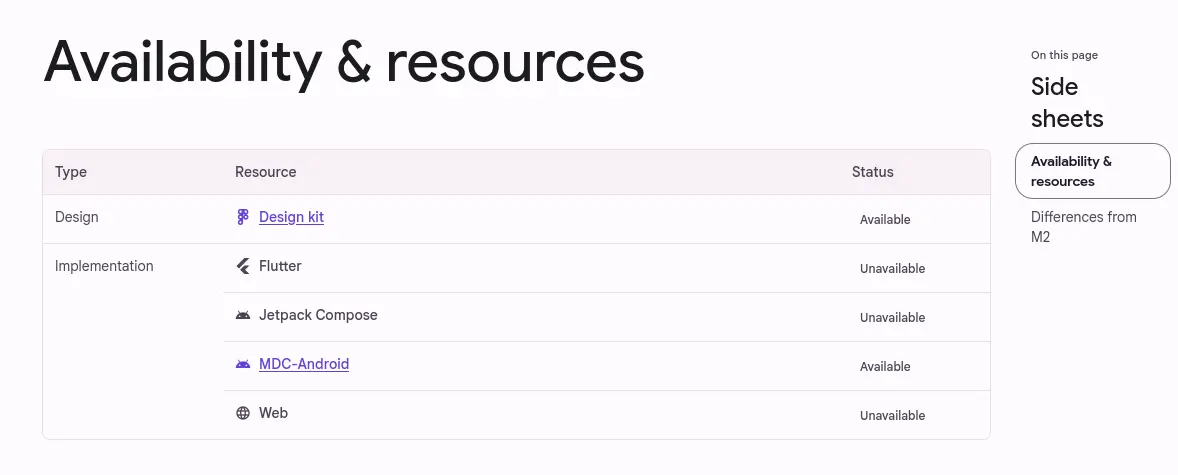
Task: Click the Android icon next to Jetpack Compose
Action: [x=243, y=316]
